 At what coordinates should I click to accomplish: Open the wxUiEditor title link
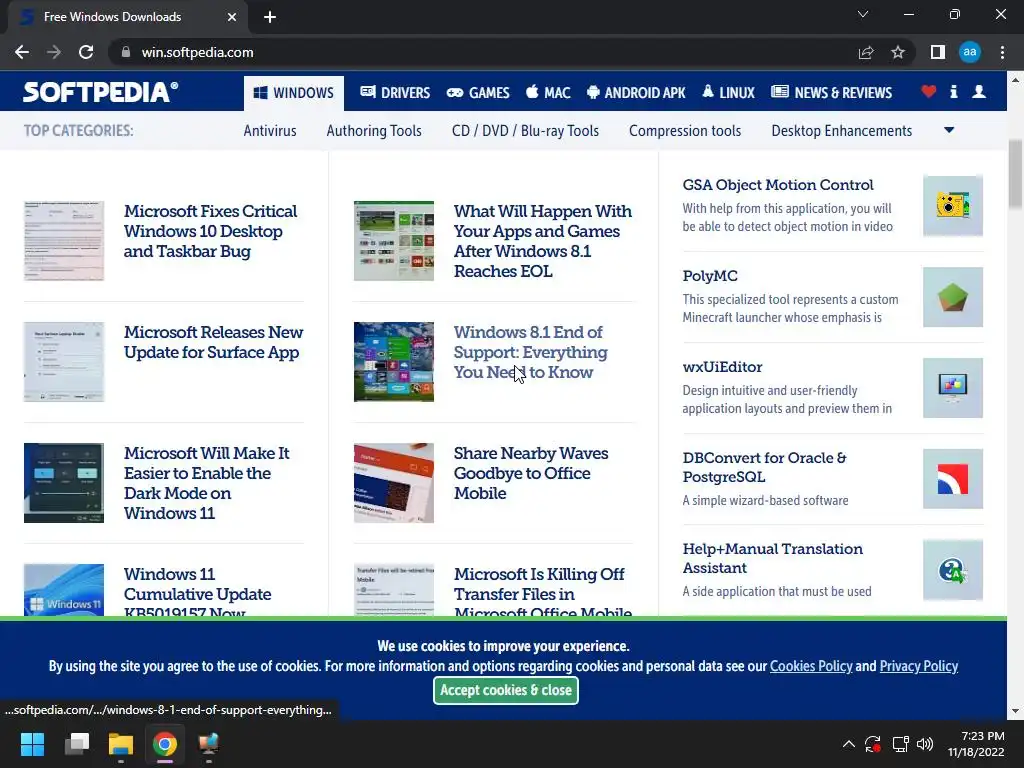722,367
